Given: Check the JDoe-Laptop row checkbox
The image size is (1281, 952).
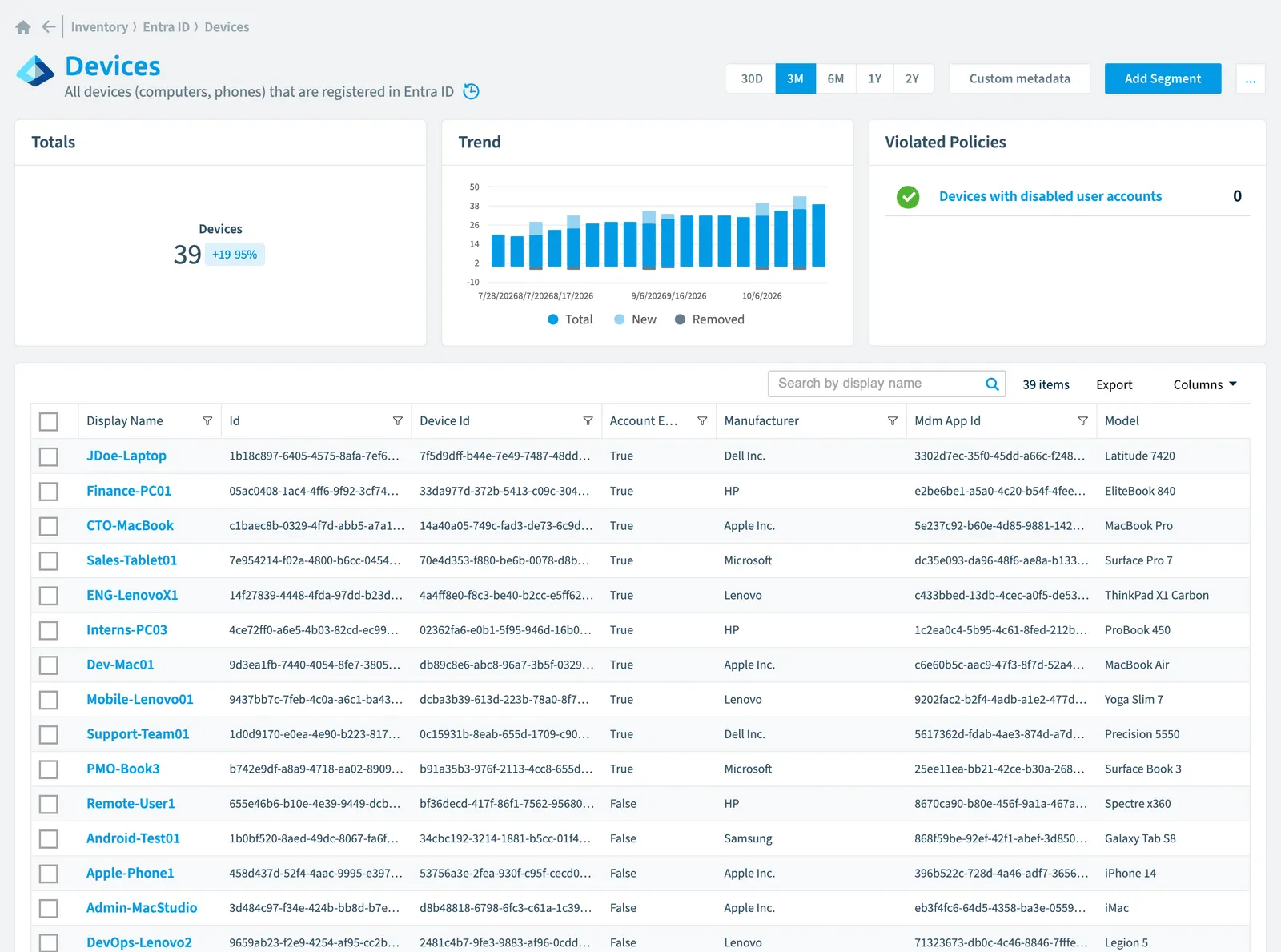Looking at the screenshot, I should point(49,456).
